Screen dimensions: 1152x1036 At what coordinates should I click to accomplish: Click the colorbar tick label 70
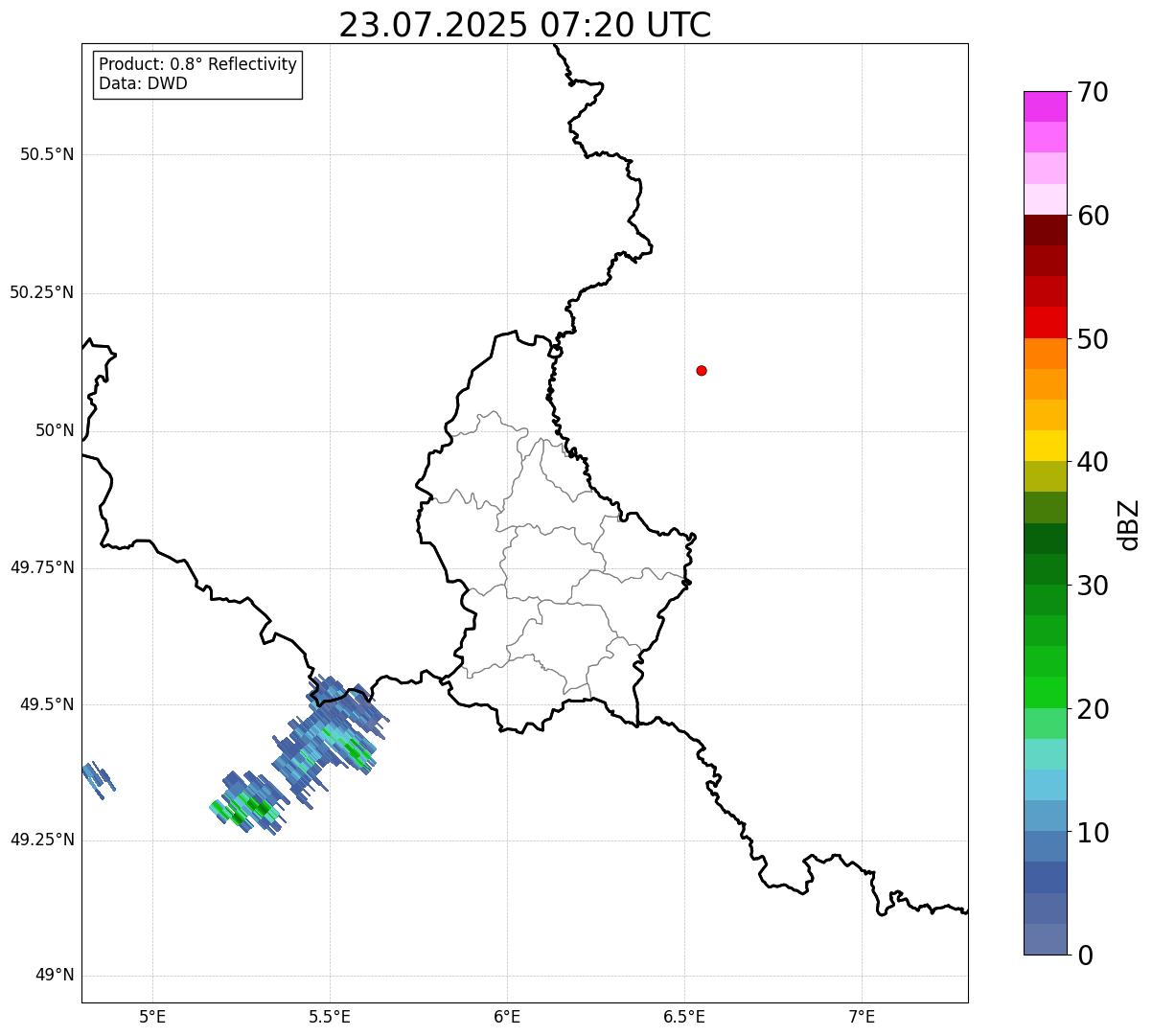point(1093,92)
